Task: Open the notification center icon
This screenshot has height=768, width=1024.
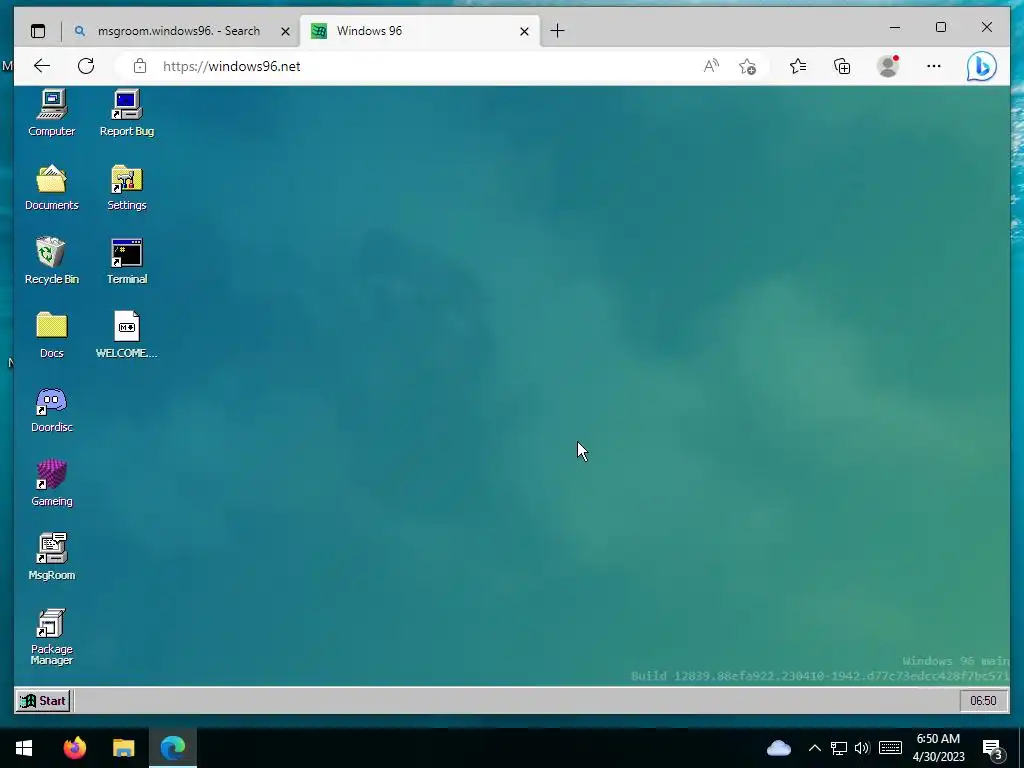Action: click(x=993, y=748)
